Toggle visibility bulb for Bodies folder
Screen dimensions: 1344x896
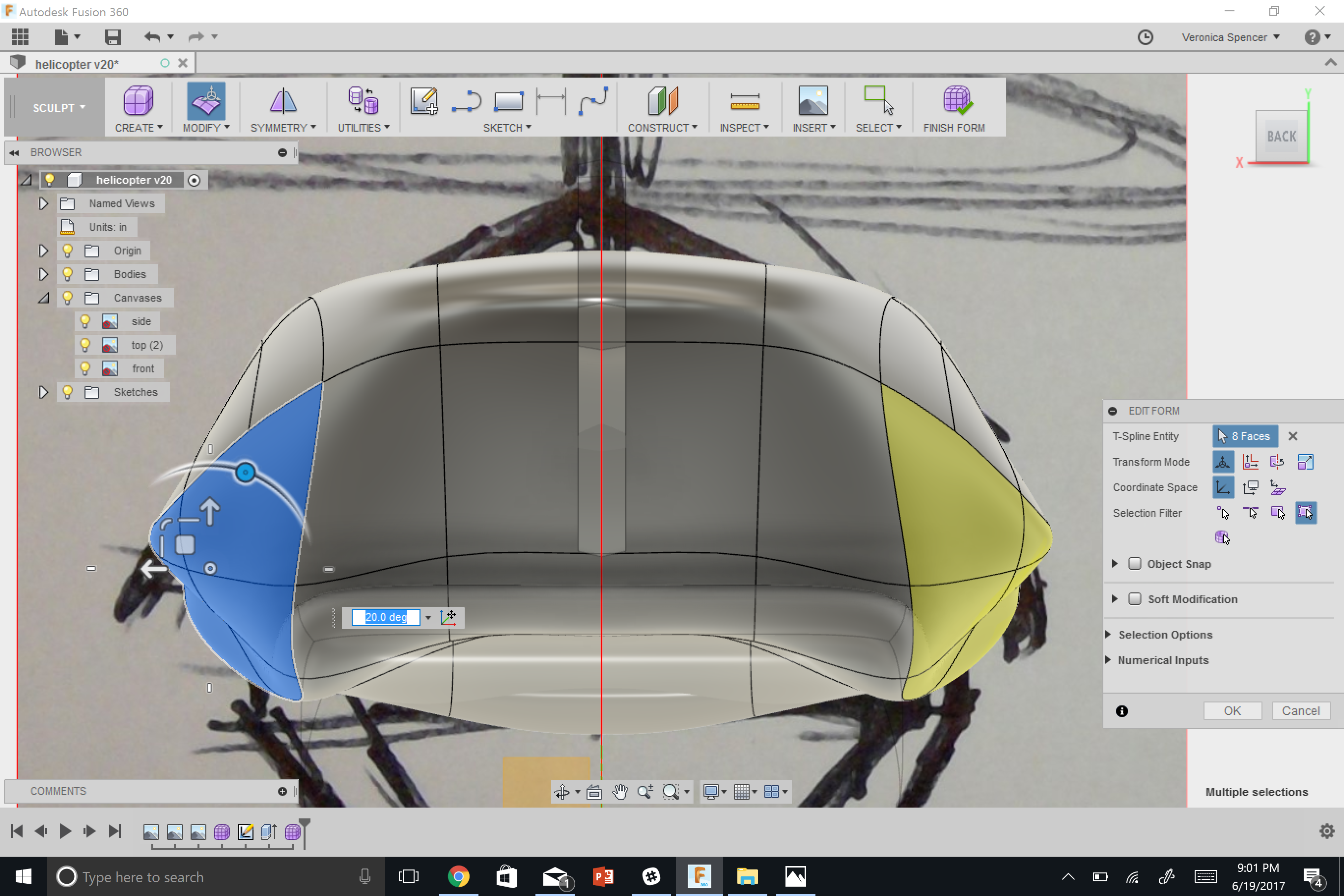click(67, 274)
